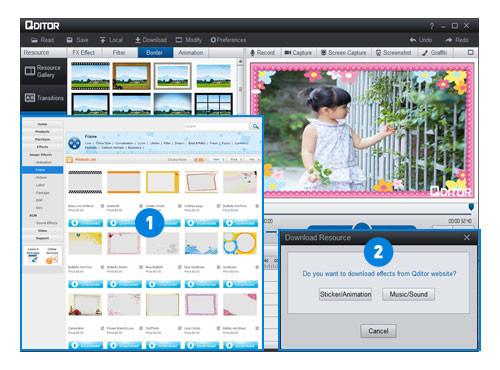This screenshot has width=500, height=370.
Task: Open Home in web shop sidebar
Action: coord(42,124)
